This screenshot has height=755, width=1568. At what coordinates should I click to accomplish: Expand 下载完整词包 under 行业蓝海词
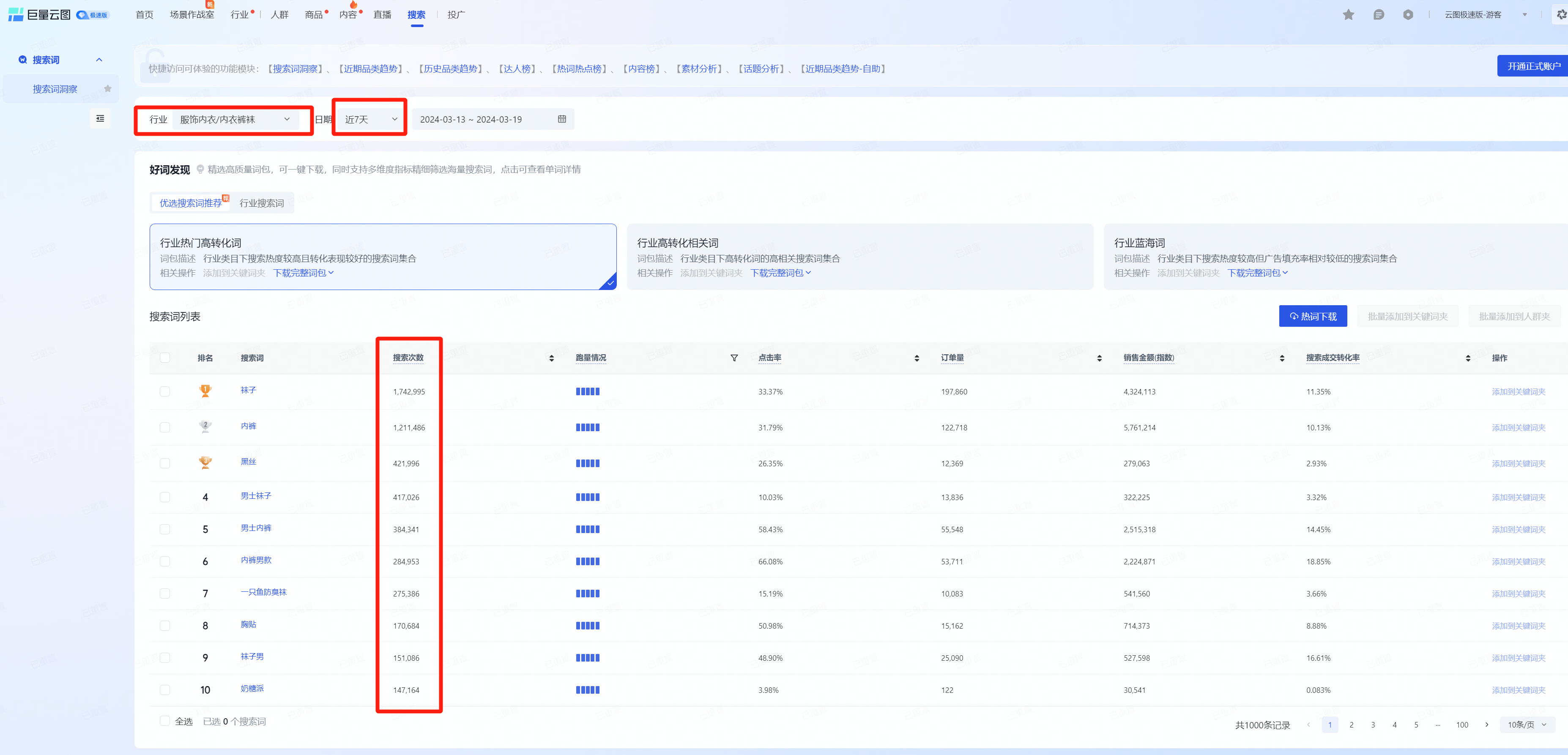point(1258,273)
